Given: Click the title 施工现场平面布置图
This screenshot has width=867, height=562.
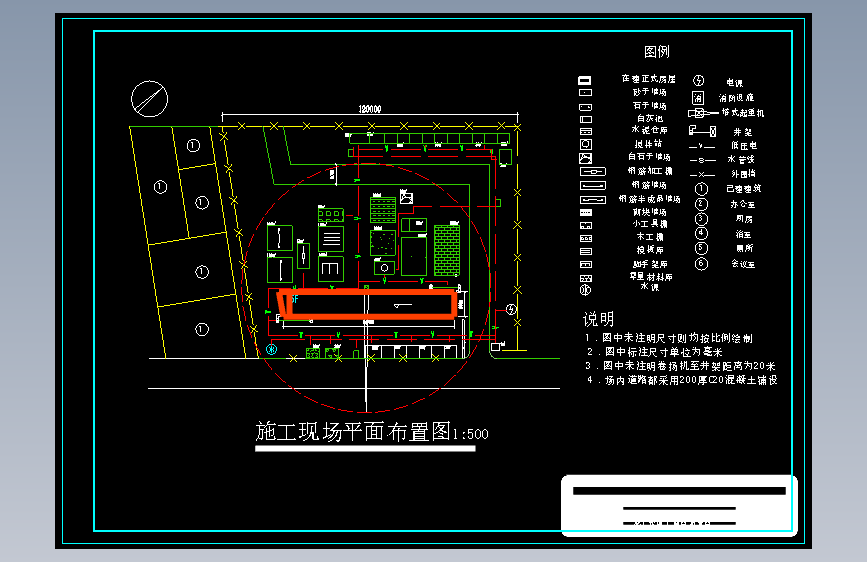Looking at the screenshot, I should click(353, 431).
